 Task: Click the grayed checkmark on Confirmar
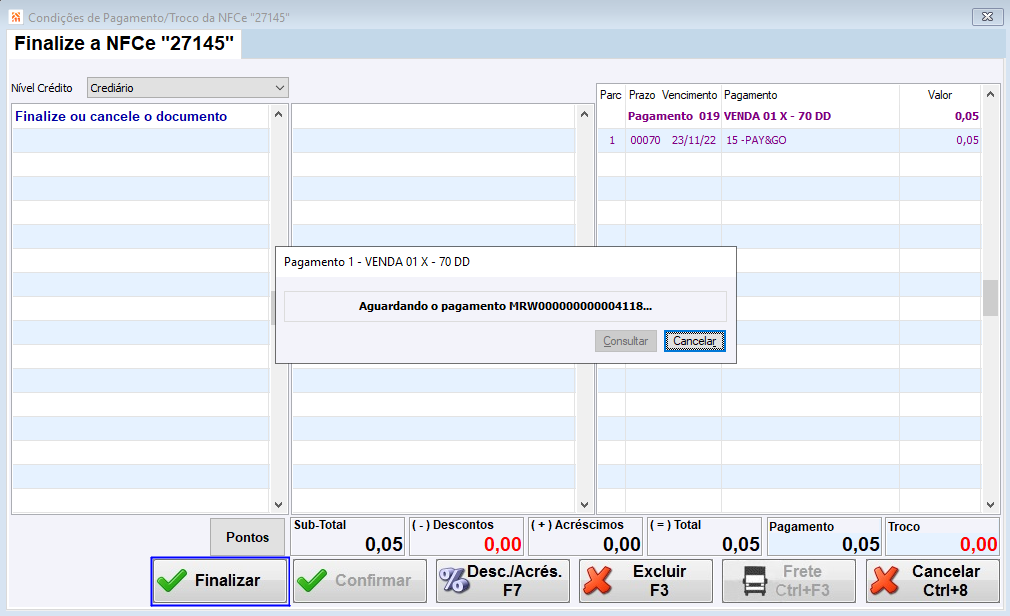click(x=312, y=581)
